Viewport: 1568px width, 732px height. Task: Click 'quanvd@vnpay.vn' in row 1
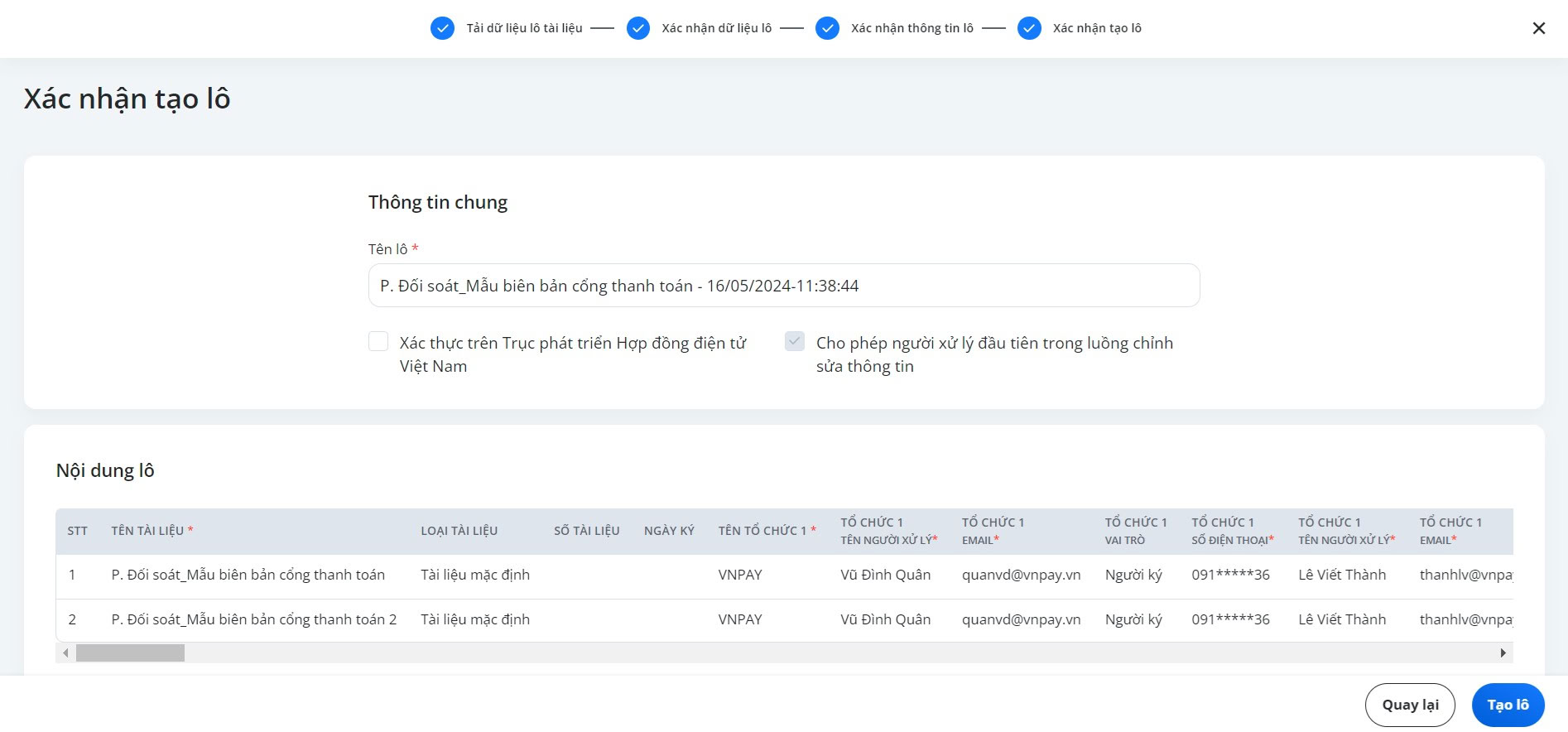(x=1021, y=575)
